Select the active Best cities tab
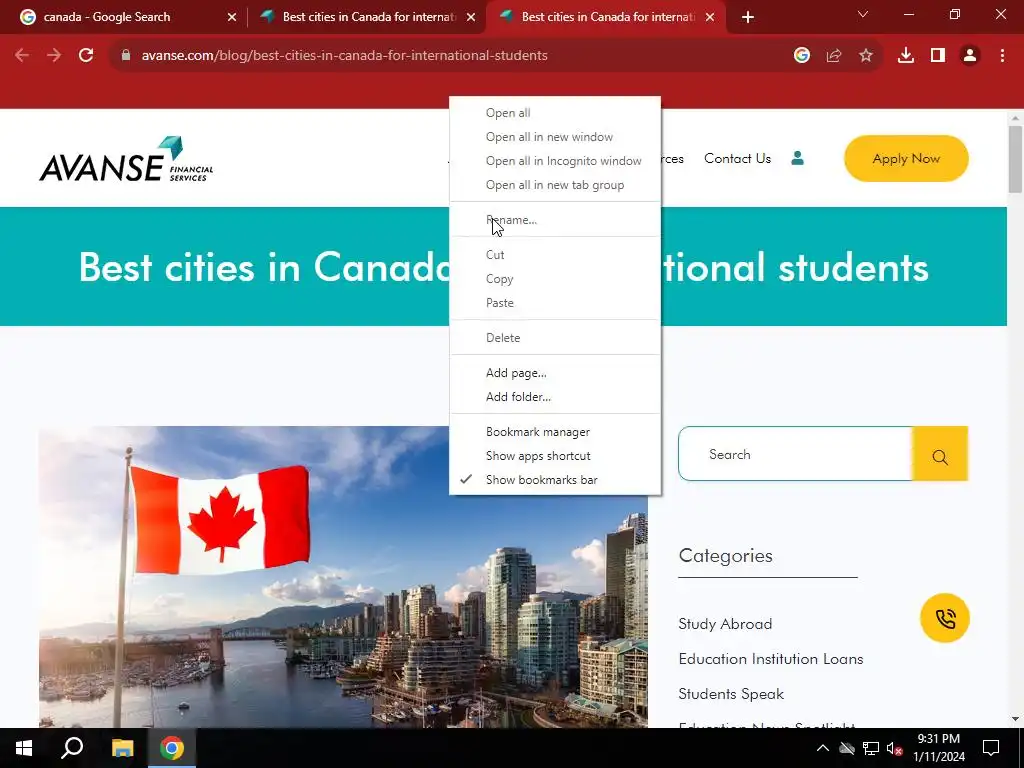This screenshot has height=768, width=1024. (x=605, y=17)
